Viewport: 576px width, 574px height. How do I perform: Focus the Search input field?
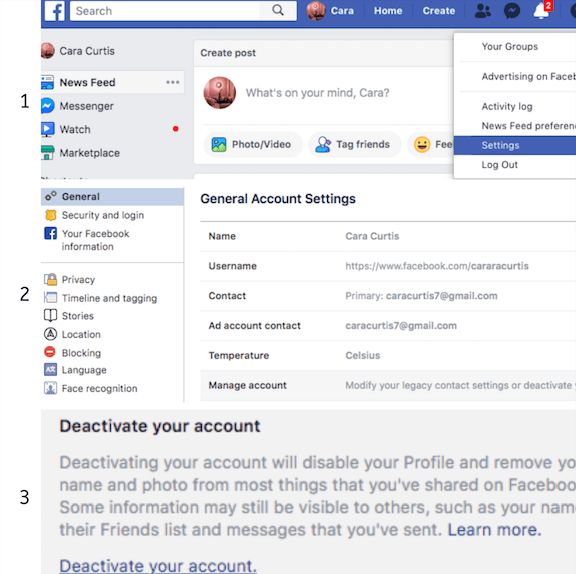coord(165,11)
